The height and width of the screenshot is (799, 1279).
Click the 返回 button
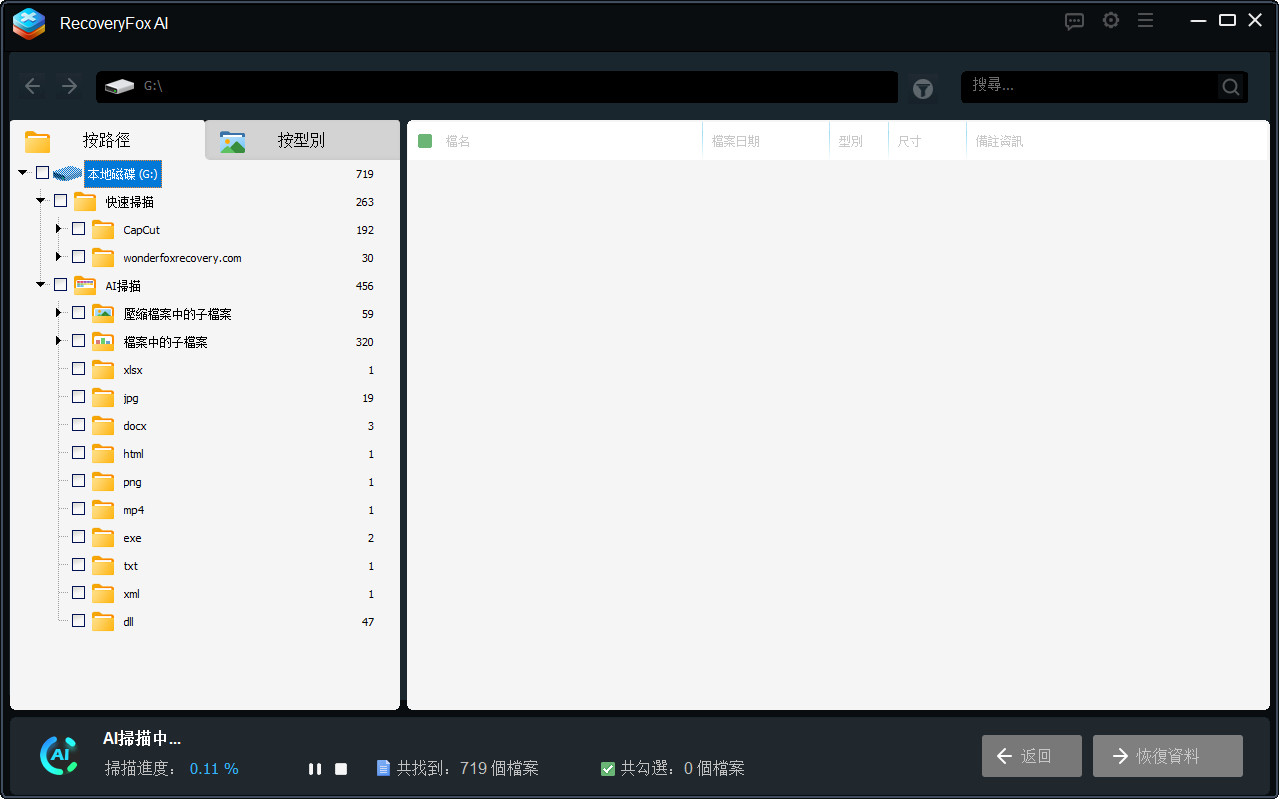(1031, 755)
